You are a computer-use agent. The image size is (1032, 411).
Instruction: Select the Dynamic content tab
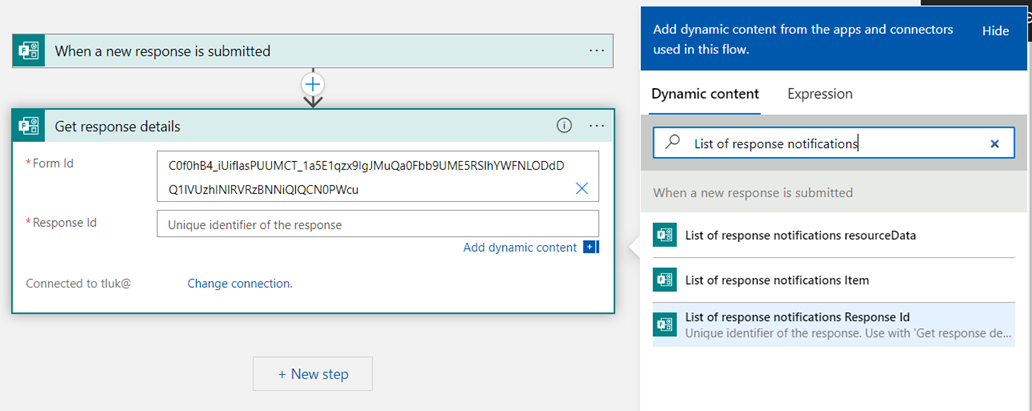tap(705, 94)
